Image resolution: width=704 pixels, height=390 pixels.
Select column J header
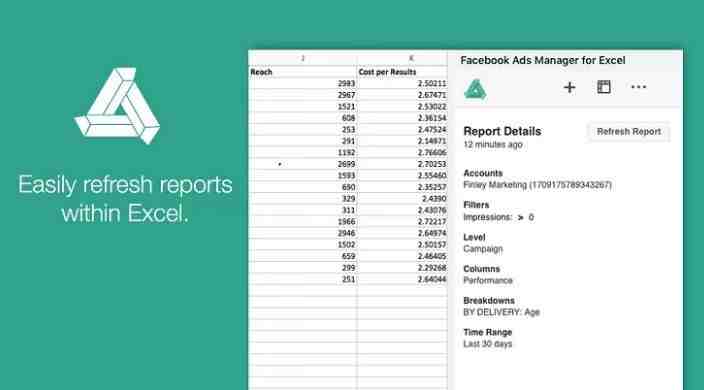pyautogui.click(x=303, y=58)
